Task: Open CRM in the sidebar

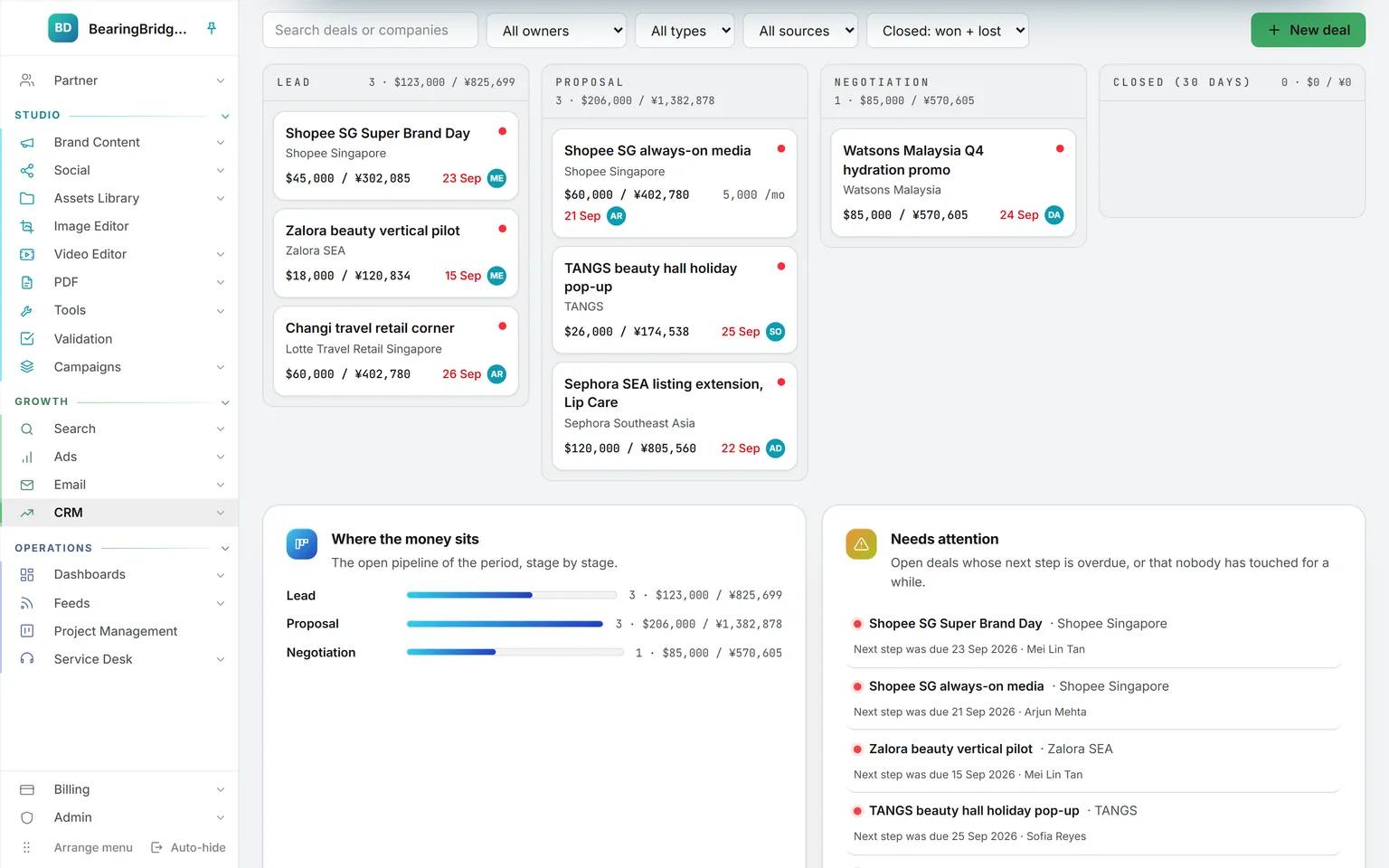Action: (119, 513)
